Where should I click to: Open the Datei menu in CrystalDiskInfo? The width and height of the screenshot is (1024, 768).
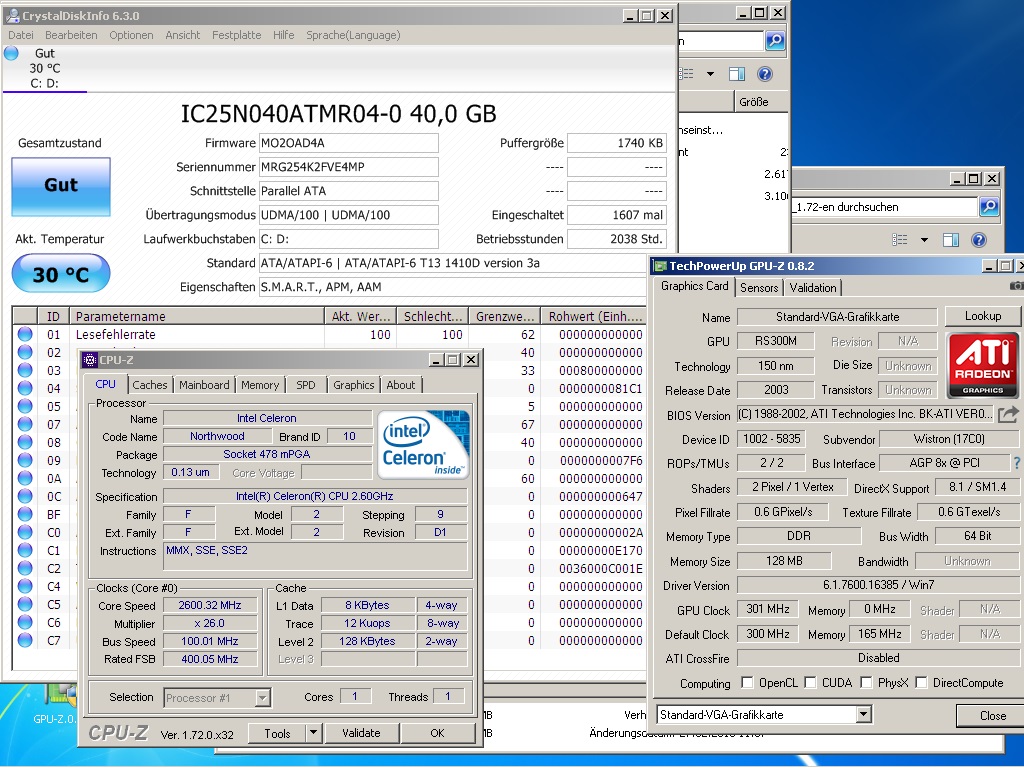coord(21,35)
